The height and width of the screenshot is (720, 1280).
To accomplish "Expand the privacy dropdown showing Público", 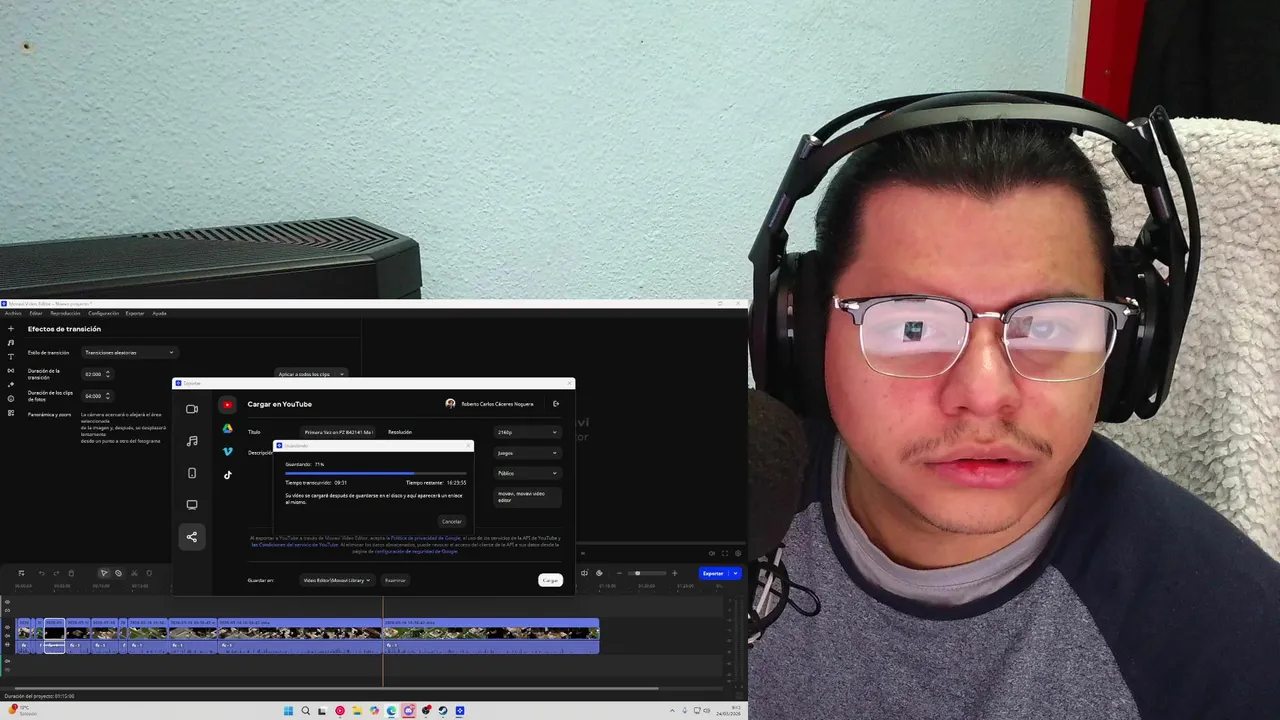I will coord(527,473).
